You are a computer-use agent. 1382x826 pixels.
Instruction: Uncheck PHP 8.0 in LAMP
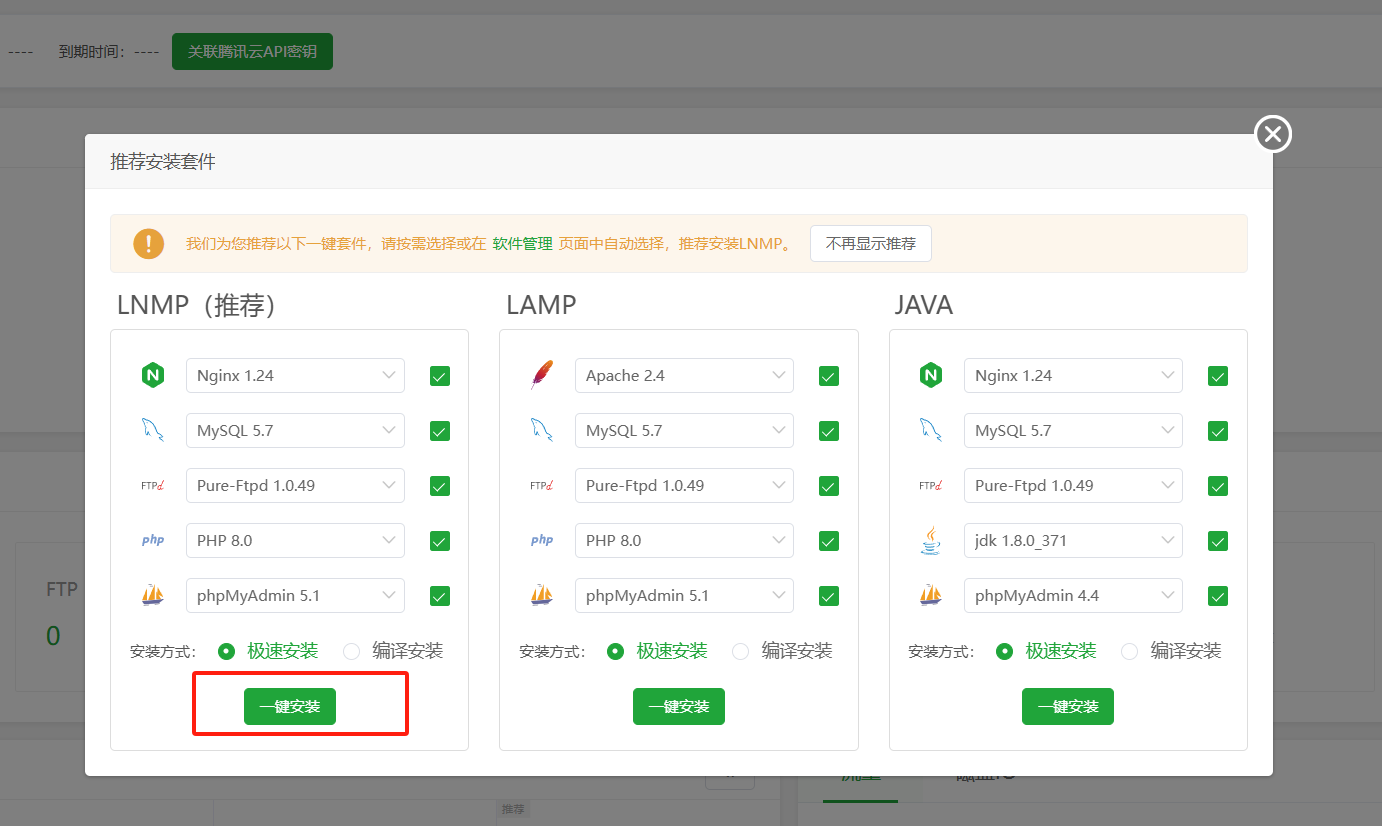pyautogui.click(x=828, y=541)
